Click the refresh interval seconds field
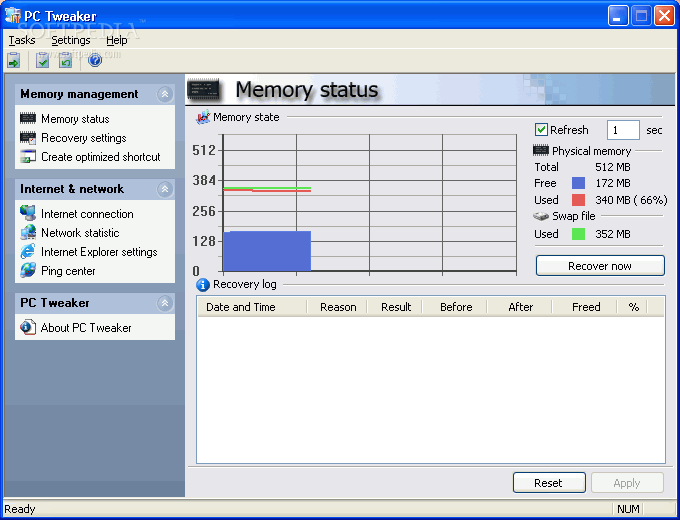The width and height of the screenshot is (680, 520). point(623,130)
